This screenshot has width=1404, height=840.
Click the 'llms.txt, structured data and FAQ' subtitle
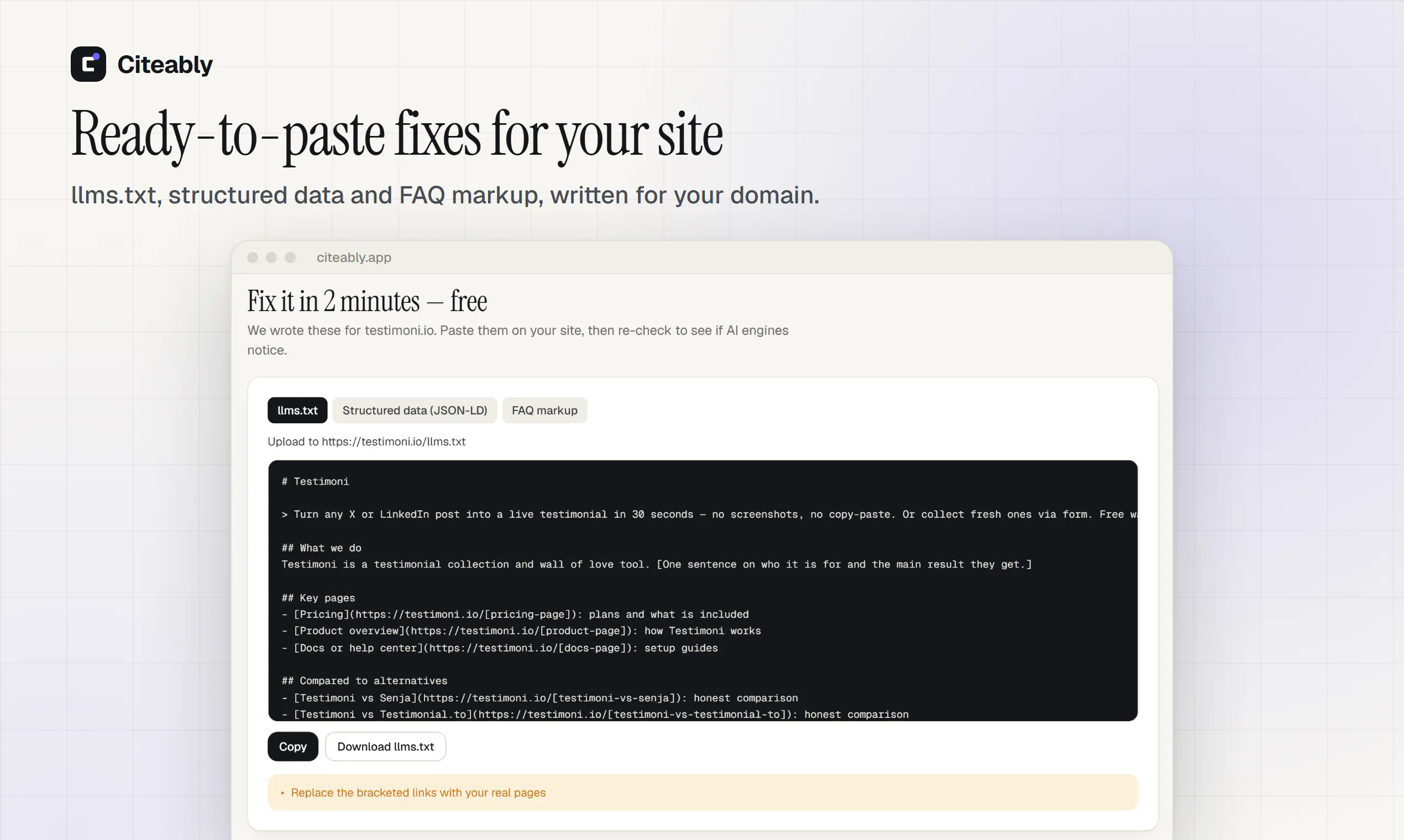click(445, 195)
